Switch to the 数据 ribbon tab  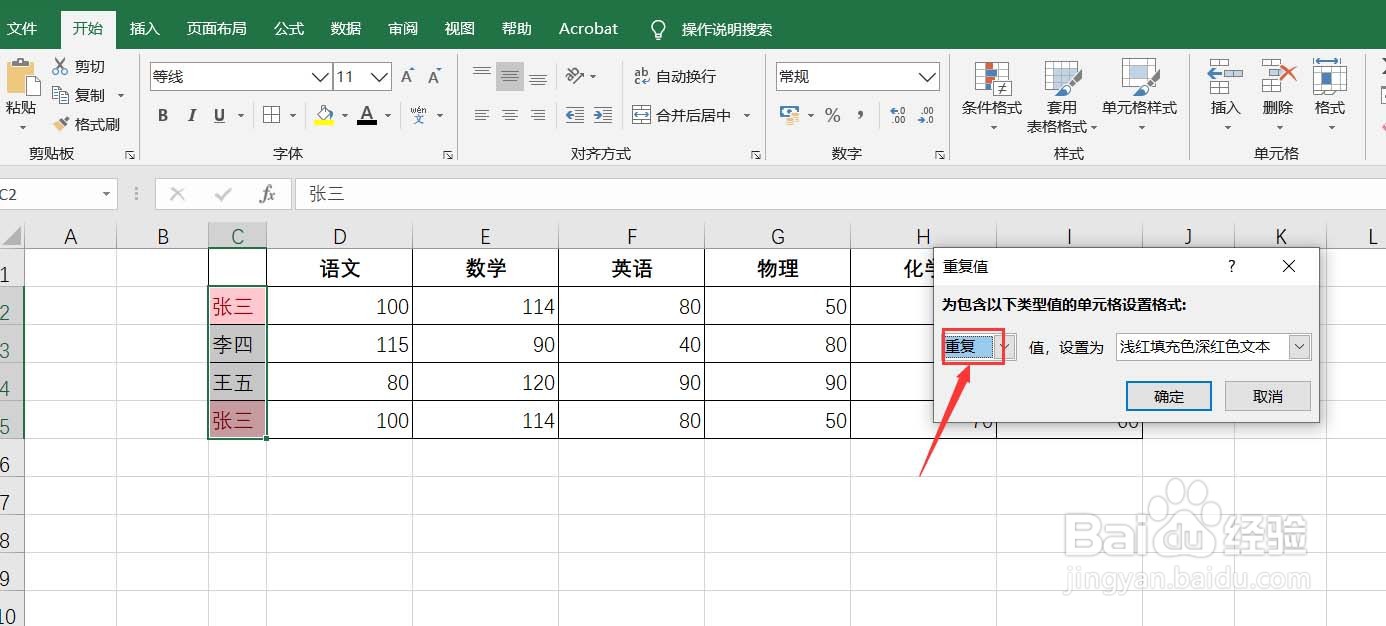click(x=345, y=29)
